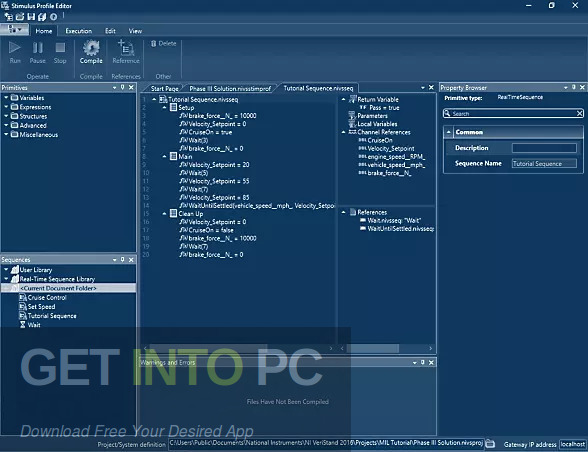Click the Property Browser Search field

(x=512, y=113)
